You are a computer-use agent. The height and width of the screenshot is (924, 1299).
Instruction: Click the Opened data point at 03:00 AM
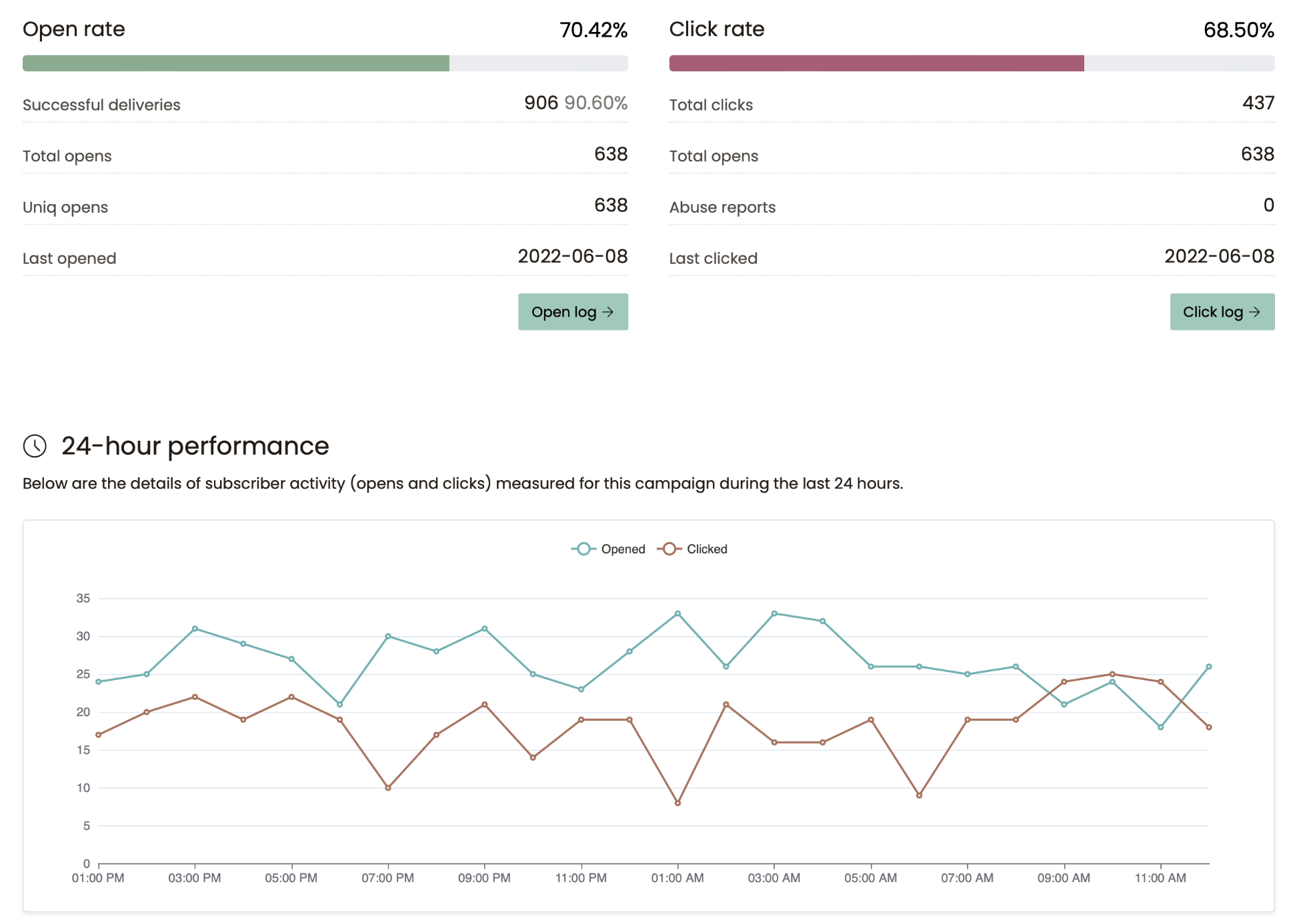coord(774,613)
